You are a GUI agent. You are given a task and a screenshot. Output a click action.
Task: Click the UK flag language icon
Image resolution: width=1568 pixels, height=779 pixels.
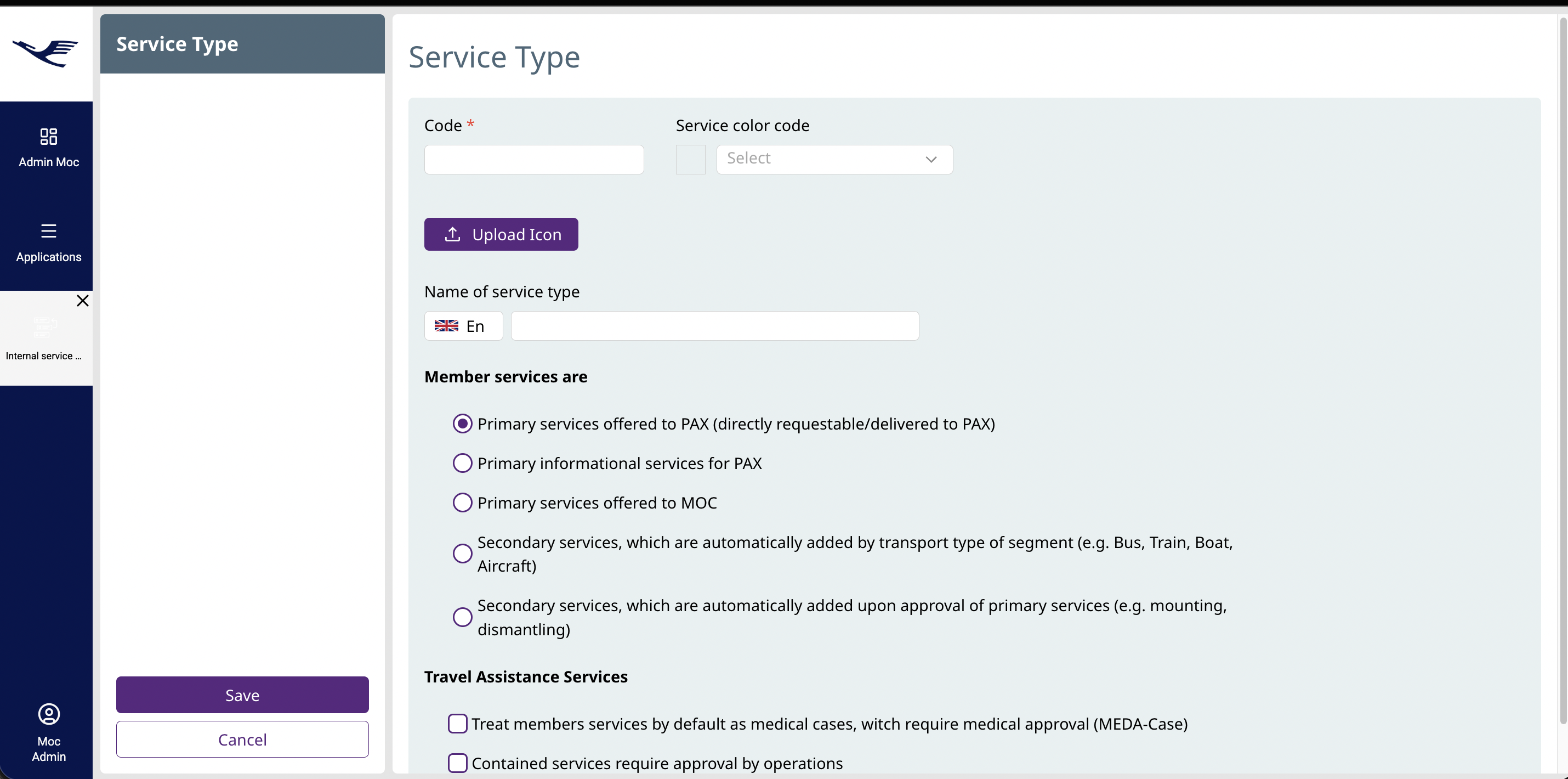pyautogui.click(x=446, y=326)
